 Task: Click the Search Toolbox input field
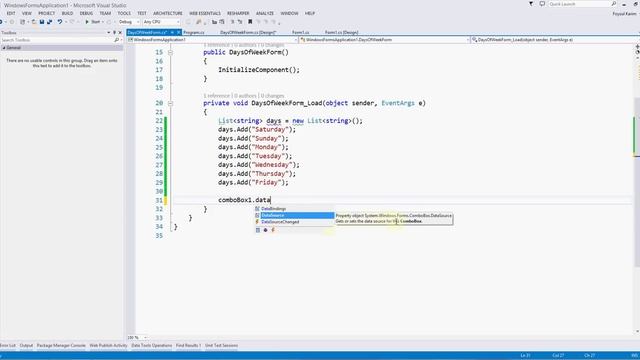click(x=57, y=40)
